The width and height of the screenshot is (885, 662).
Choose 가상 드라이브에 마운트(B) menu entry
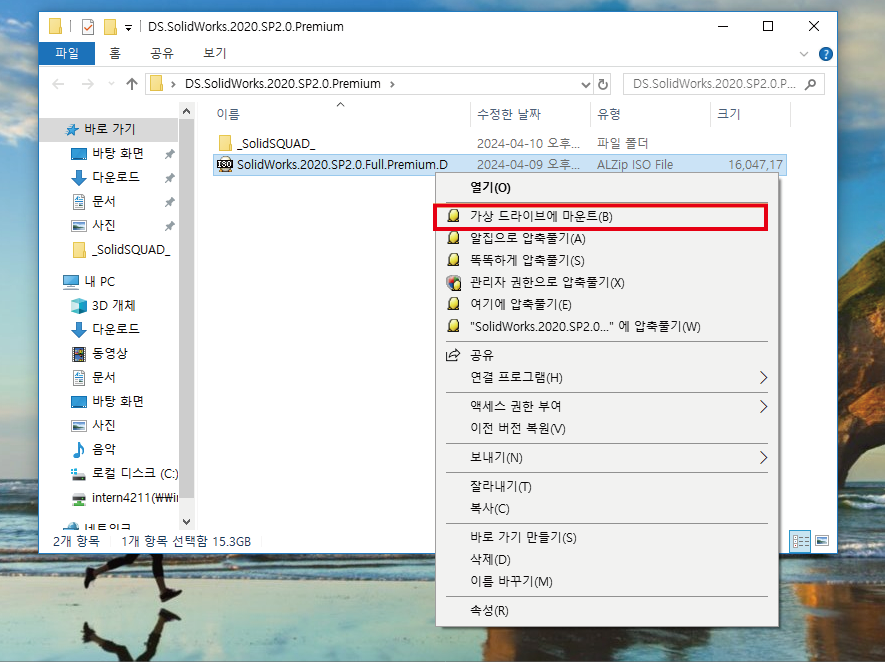point(607,216)
